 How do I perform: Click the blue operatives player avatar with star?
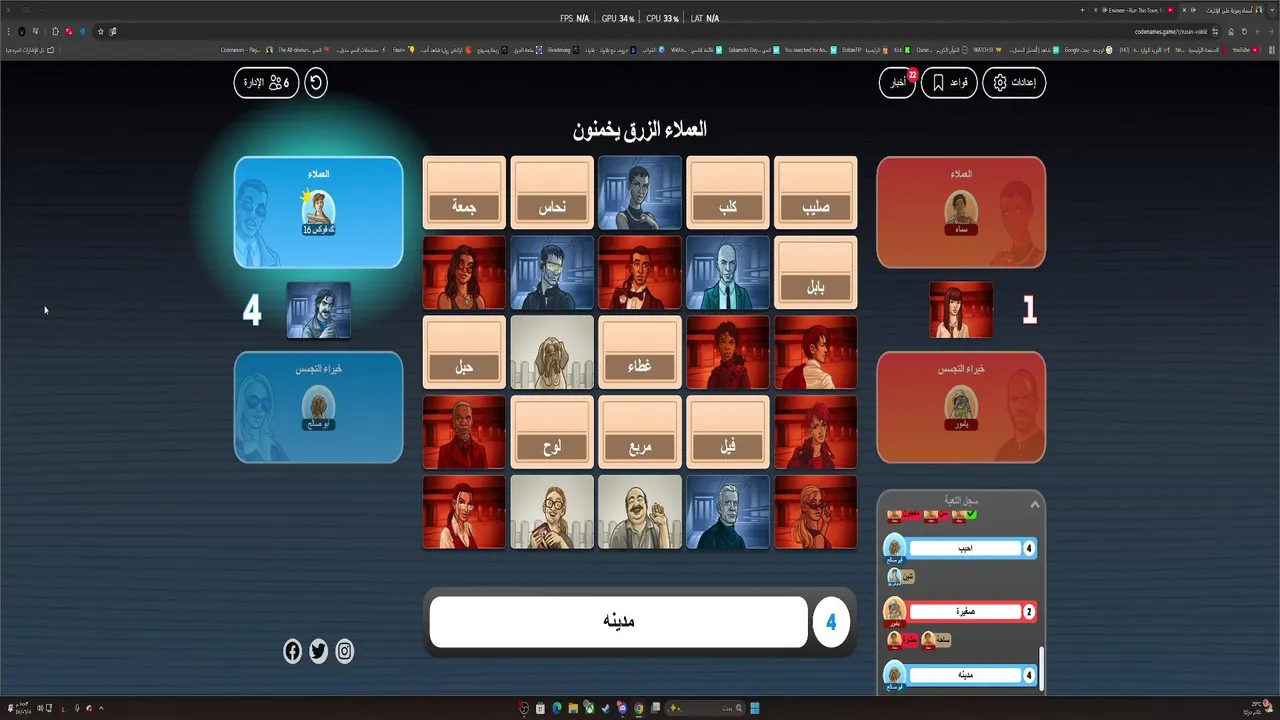click(318, 210)
